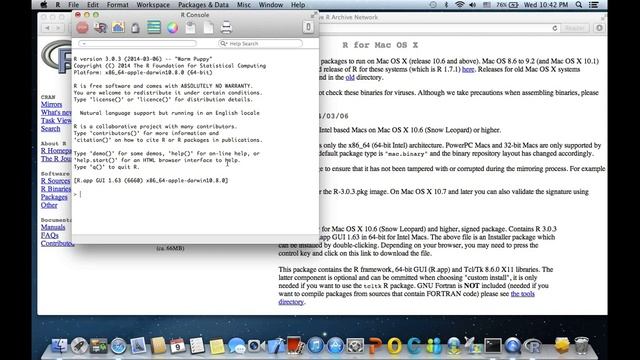Click the Packages link in CRAN sidebar
This screenshot has height=360, width=640.
pyautogui.click(x=54, y=197)
